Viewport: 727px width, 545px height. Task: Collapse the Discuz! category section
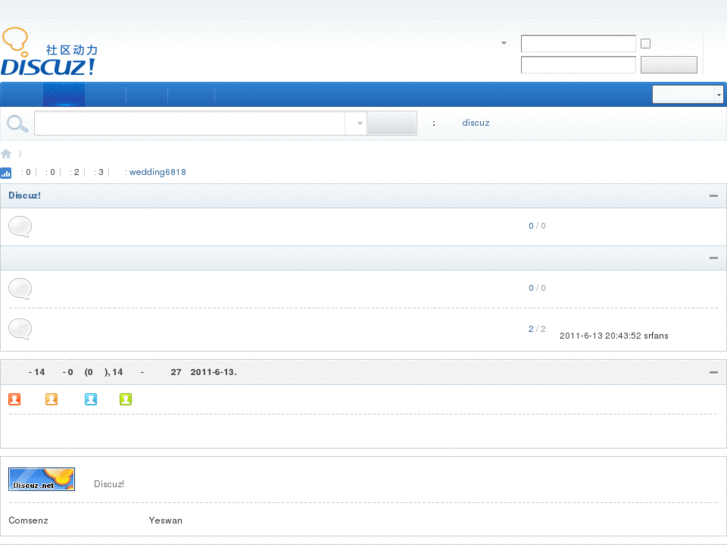coord(714,196)
